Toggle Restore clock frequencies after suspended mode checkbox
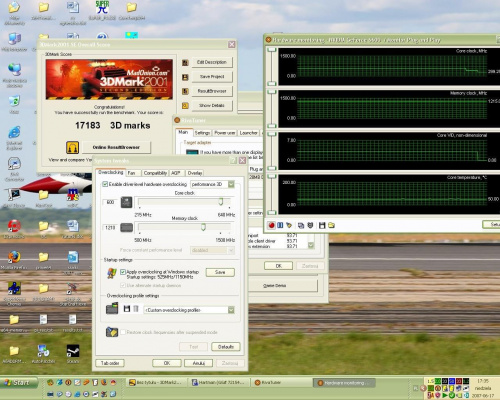Viewport: 500px width, 400px height. pos(123,332)
